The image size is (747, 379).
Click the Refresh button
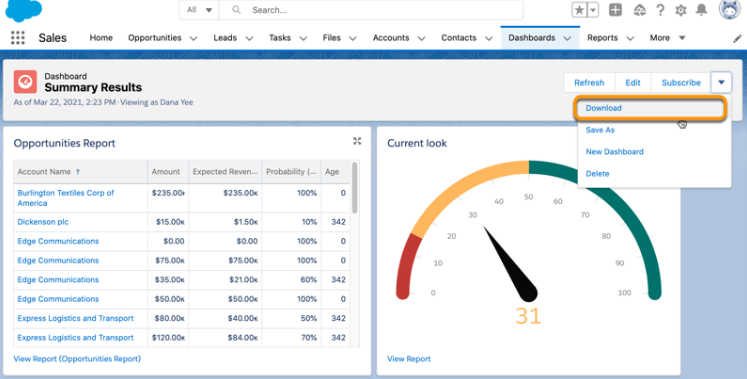tap(589, 82)
